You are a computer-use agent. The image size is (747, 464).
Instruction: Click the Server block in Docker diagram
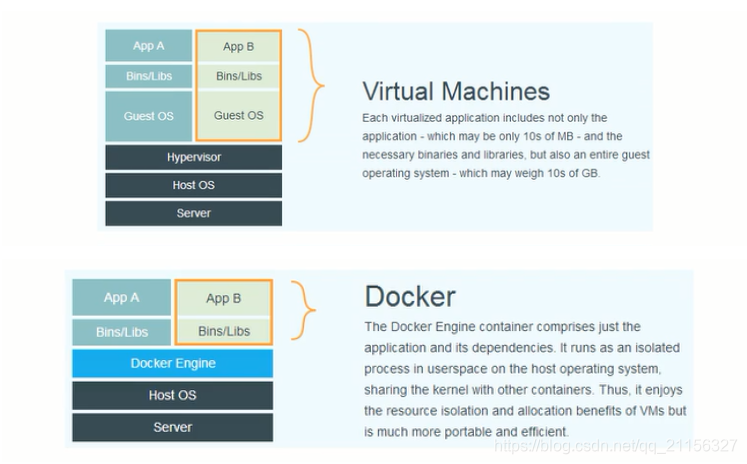(x=172, y=427)
